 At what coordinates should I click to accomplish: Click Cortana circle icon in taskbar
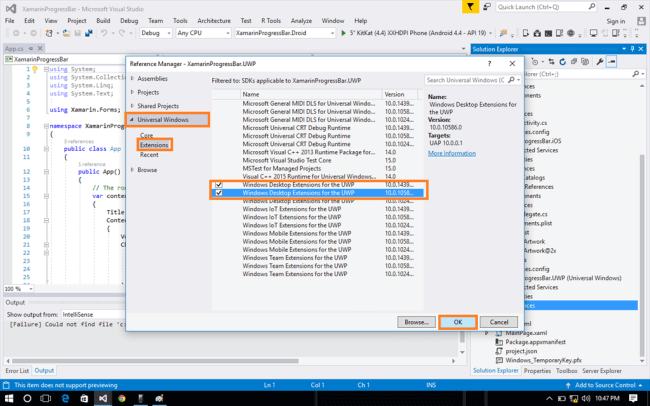coord(27,399)
